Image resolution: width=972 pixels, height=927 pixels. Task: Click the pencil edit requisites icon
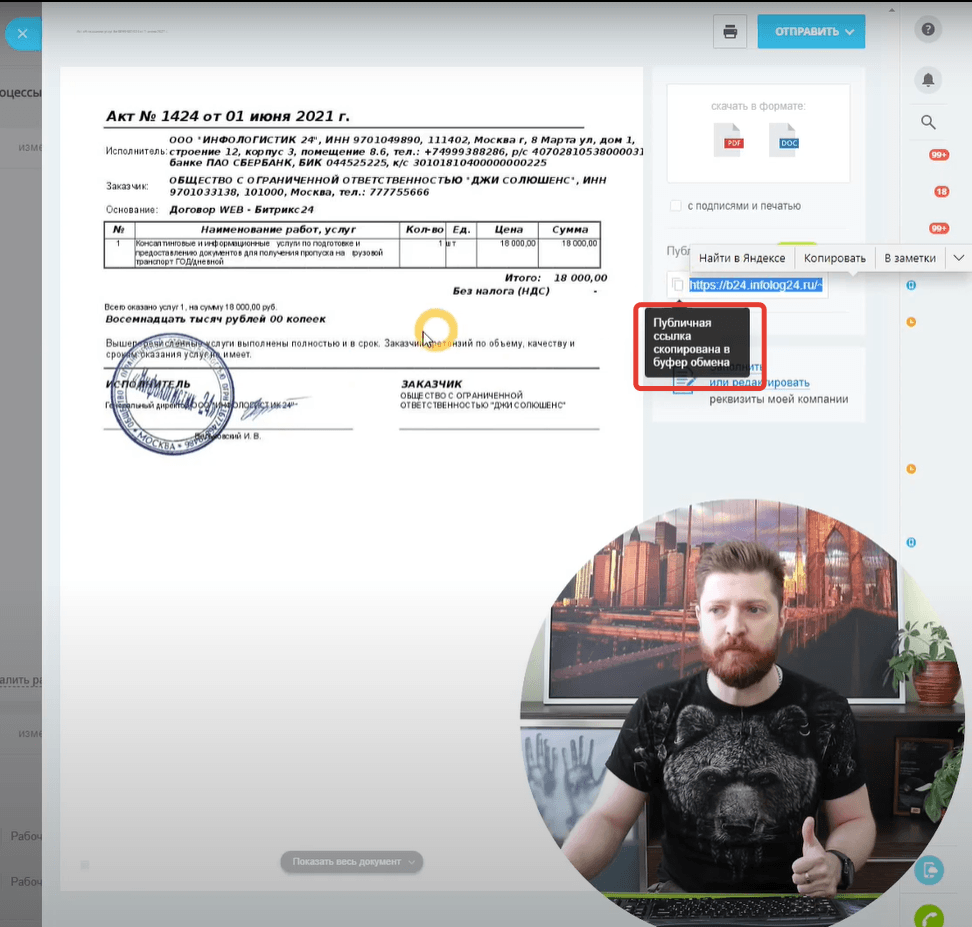[683, 383]
